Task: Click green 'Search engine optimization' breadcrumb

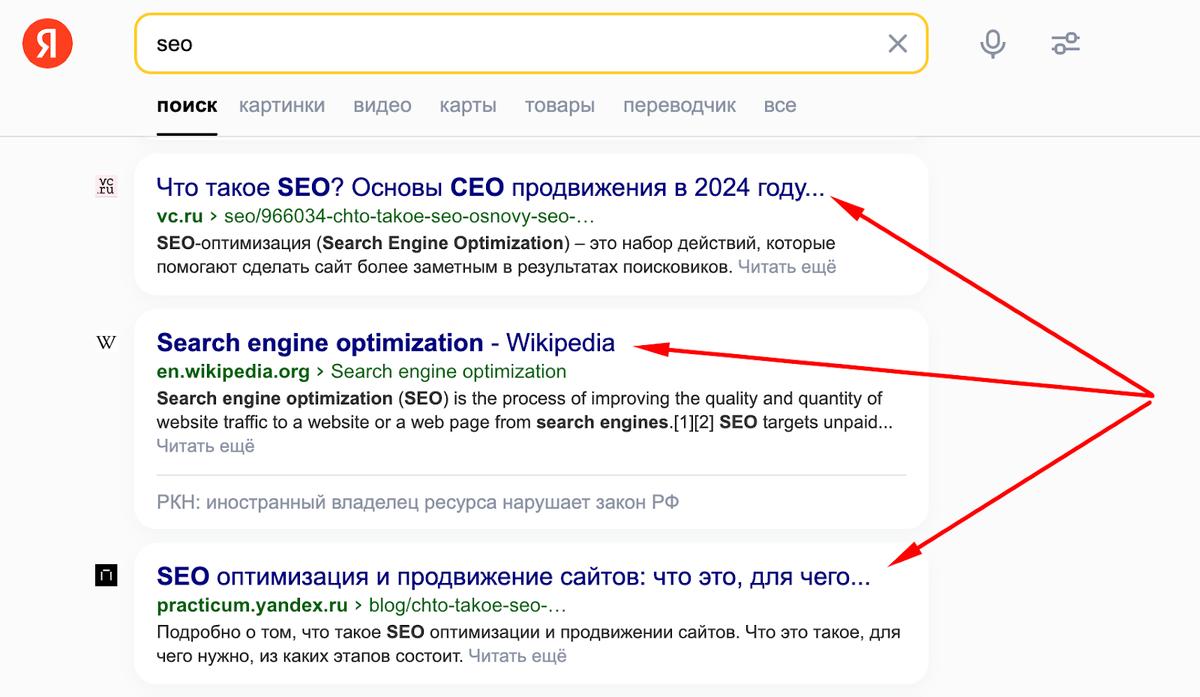Action: point(449,372)
